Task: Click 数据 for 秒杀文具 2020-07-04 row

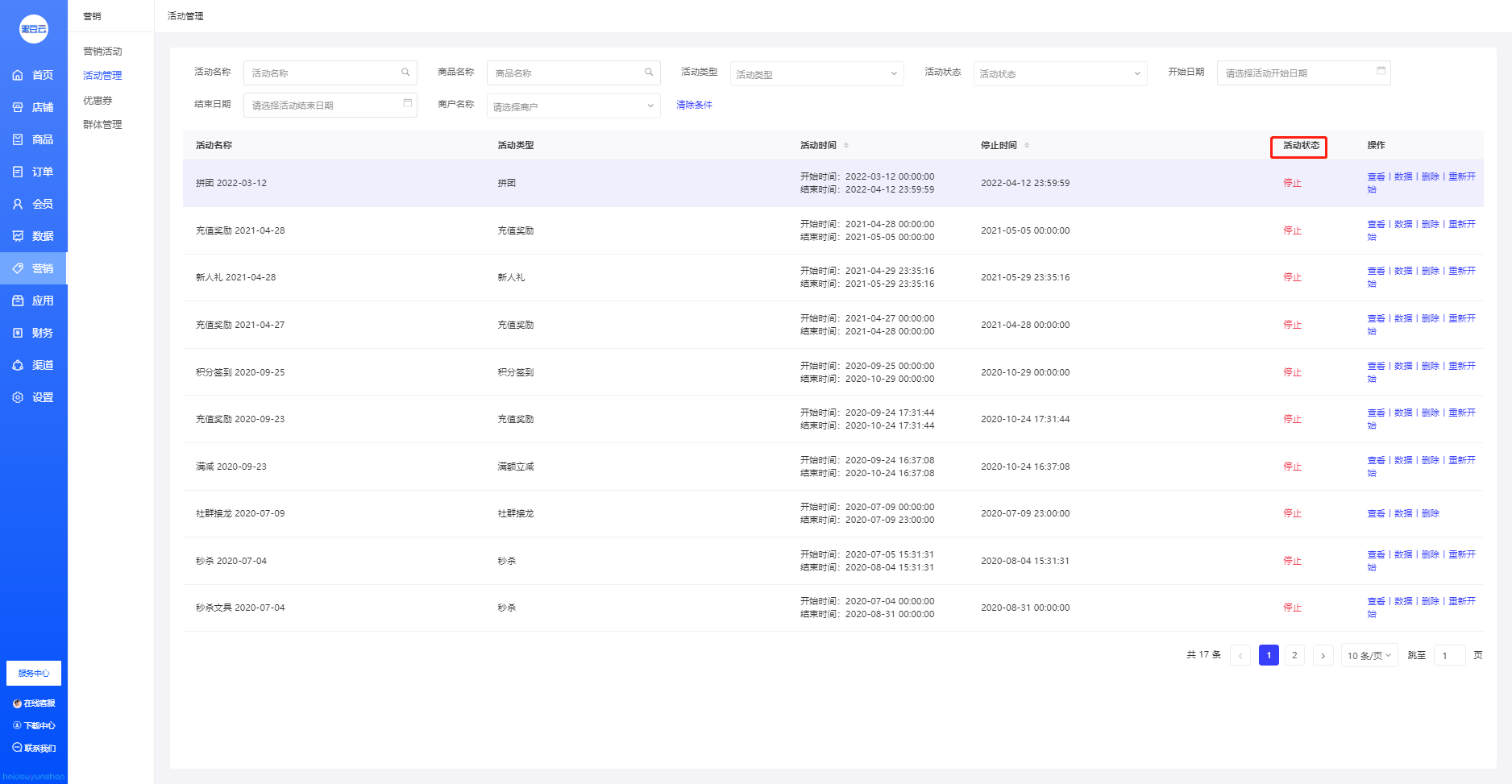Action: pos(1403,601)
